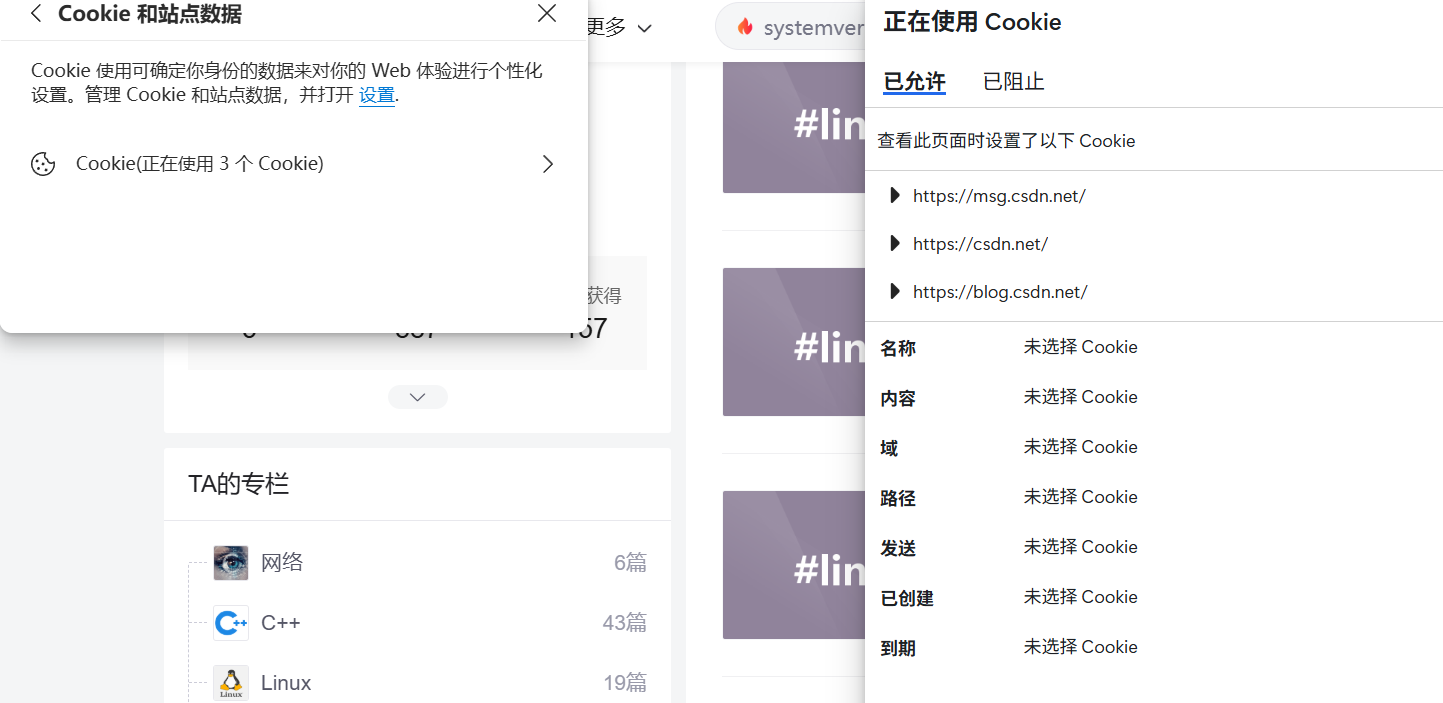Click the 内容 field value
This screenshot has height=703, width=1443.
click(x=1080, y=397)
